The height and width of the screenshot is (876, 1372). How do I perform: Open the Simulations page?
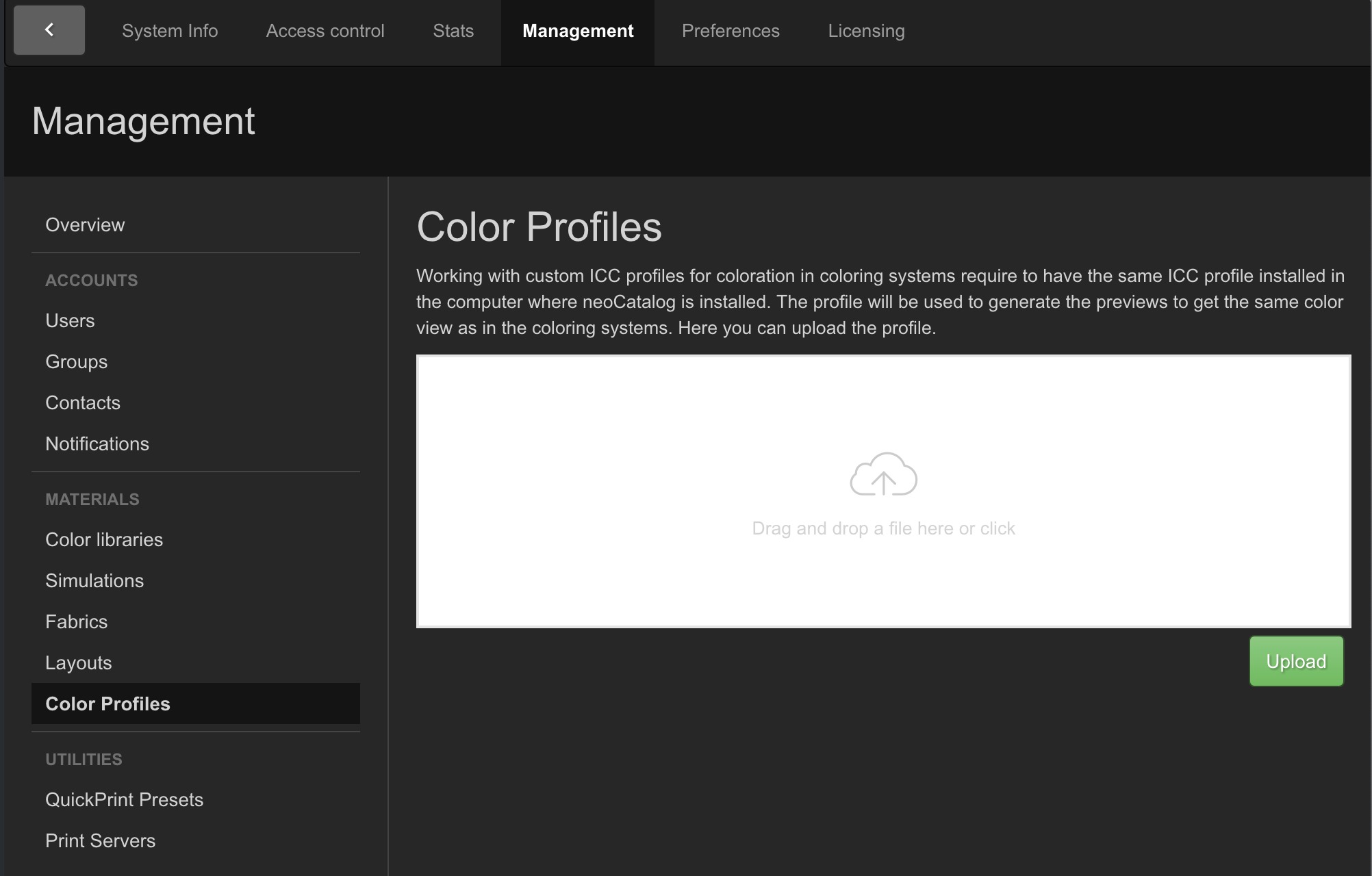(x=94, y=581)
